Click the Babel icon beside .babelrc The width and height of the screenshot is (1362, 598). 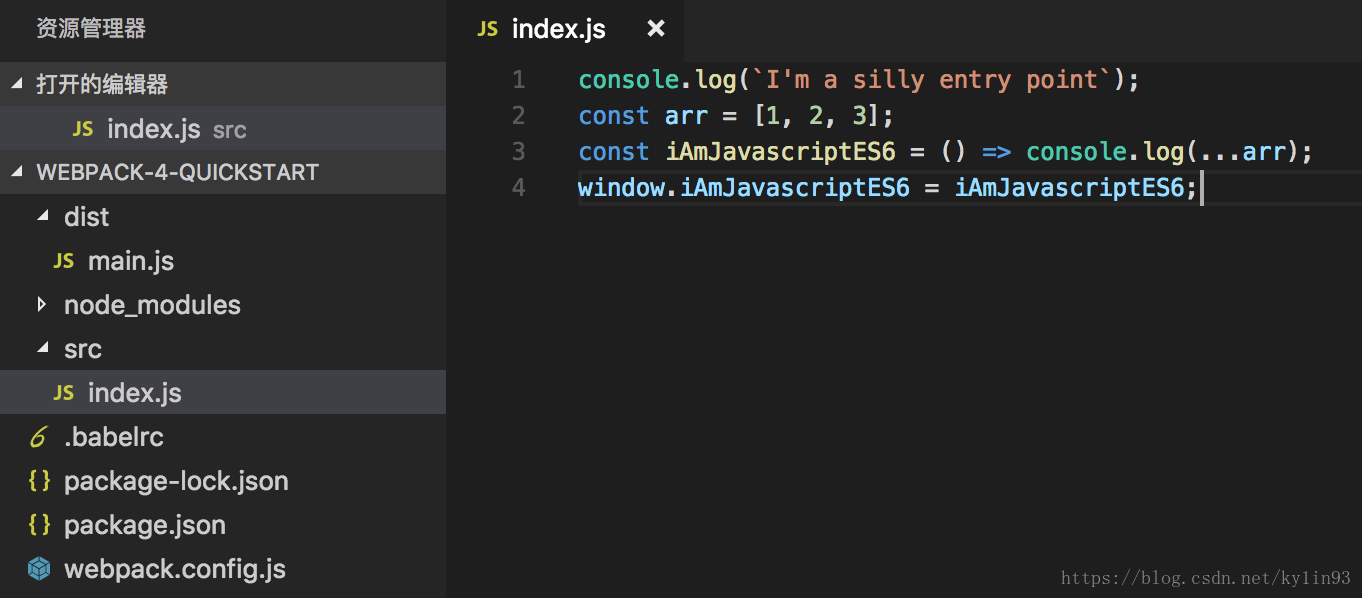click(39, 437)
